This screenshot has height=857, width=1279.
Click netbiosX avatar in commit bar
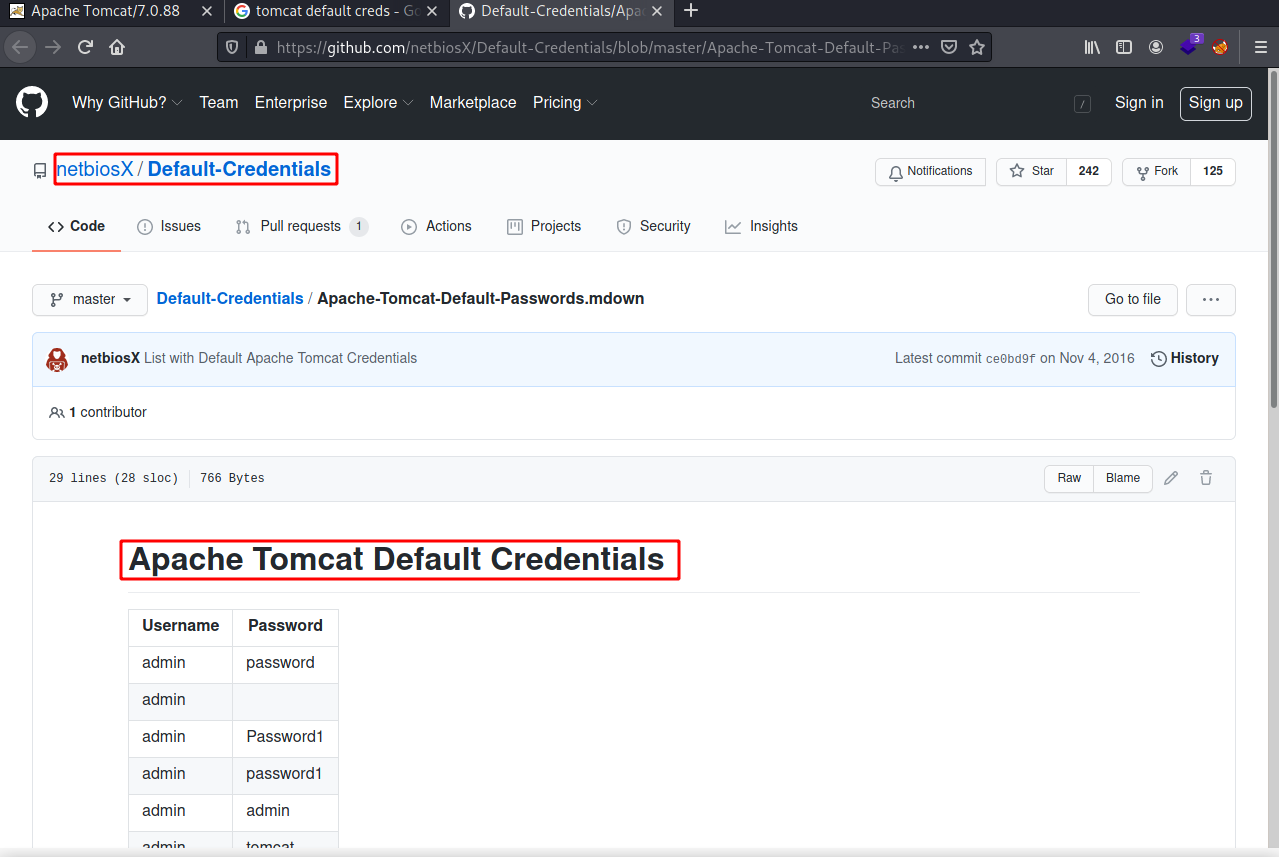(58, 359)
